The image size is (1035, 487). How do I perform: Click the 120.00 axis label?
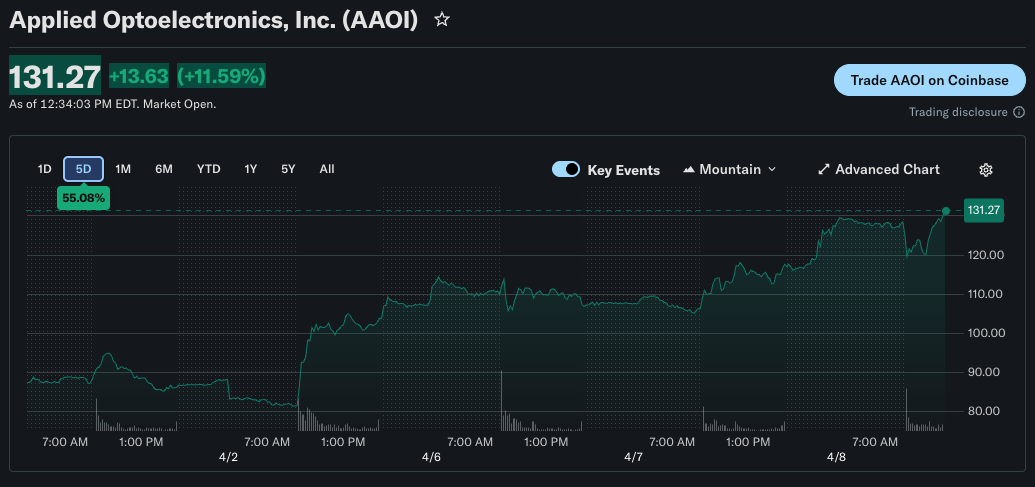pos(985,255)
